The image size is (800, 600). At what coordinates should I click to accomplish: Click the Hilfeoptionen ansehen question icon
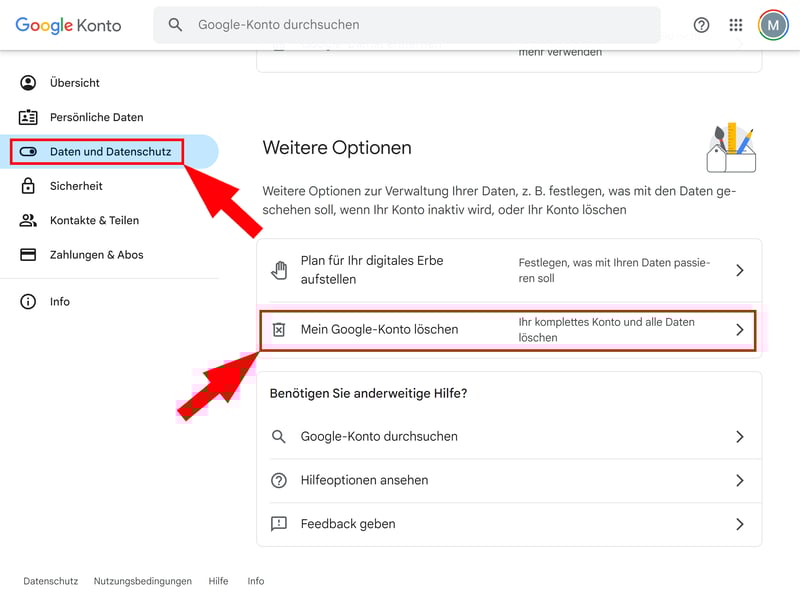(279, 480)
